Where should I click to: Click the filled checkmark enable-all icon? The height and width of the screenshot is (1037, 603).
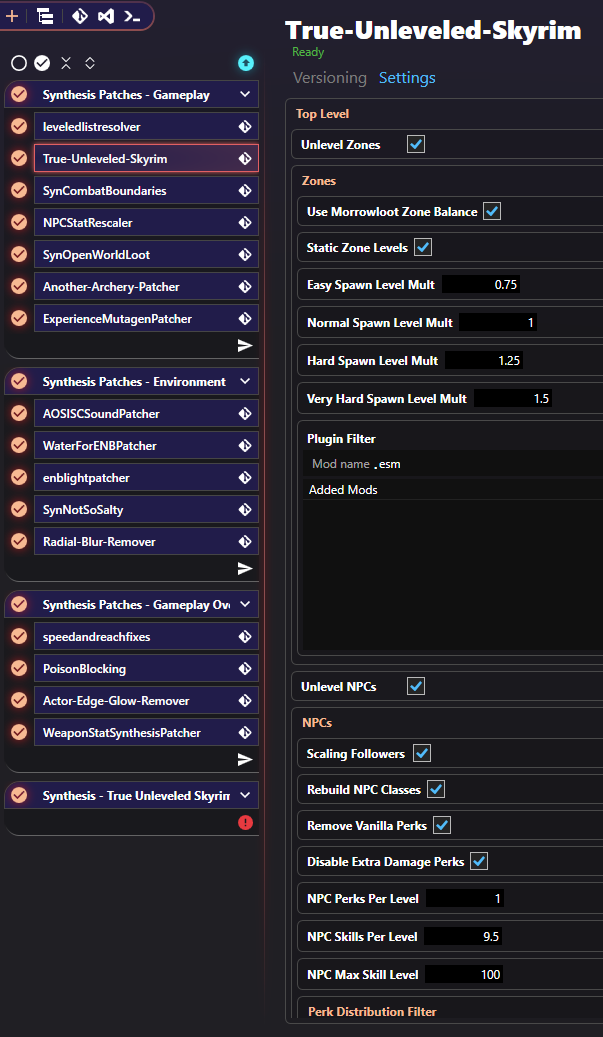[x=42, y=63]
